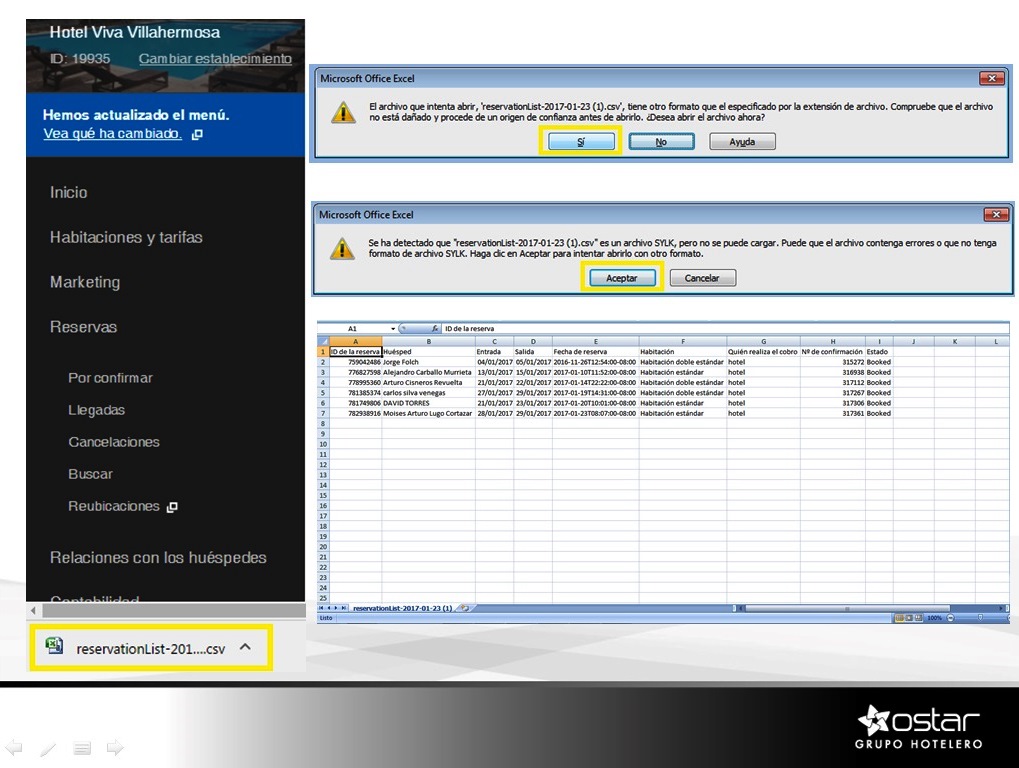
Task: Expand the download options chevron for the csv file
Action: (246, 647)
